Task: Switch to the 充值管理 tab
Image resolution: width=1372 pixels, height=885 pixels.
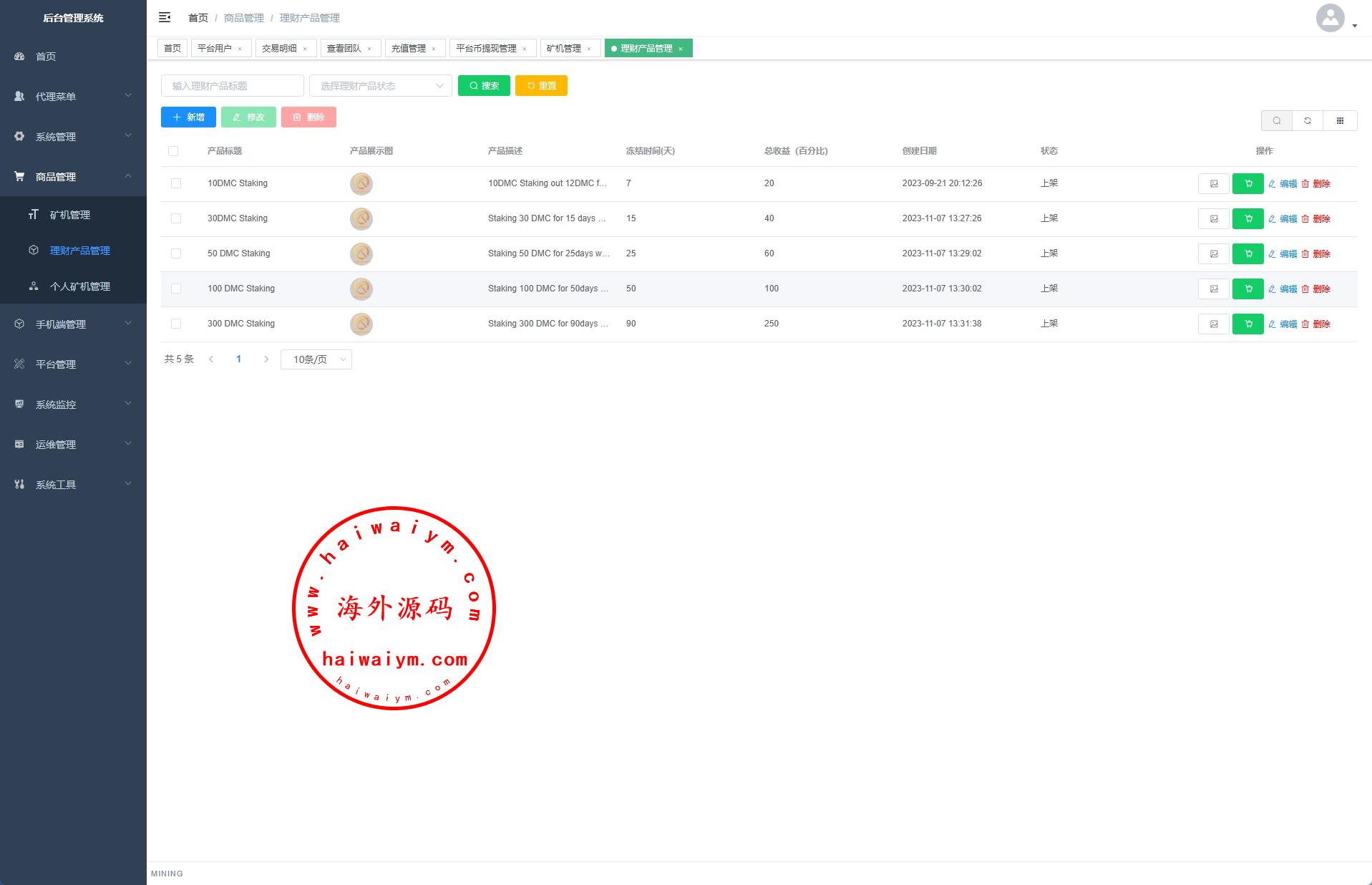Action: tap(409, 49)
